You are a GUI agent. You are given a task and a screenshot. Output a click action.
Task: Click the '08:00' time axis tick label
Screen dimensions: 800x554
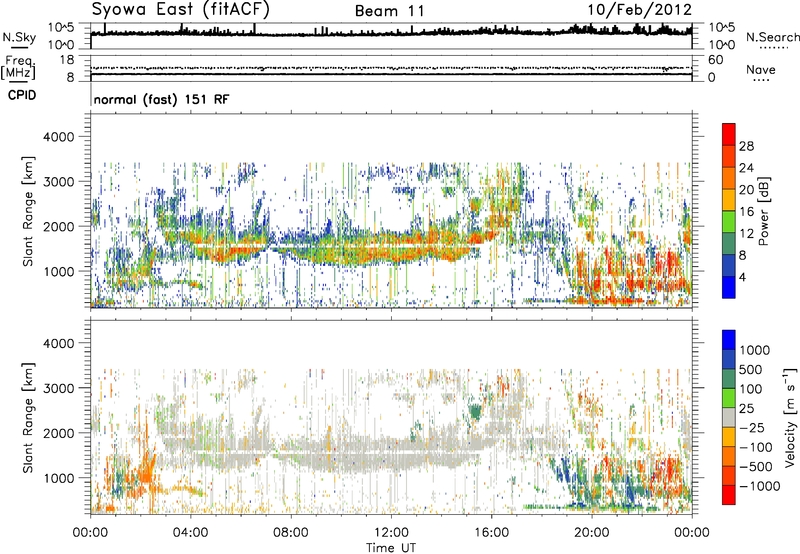291,533
